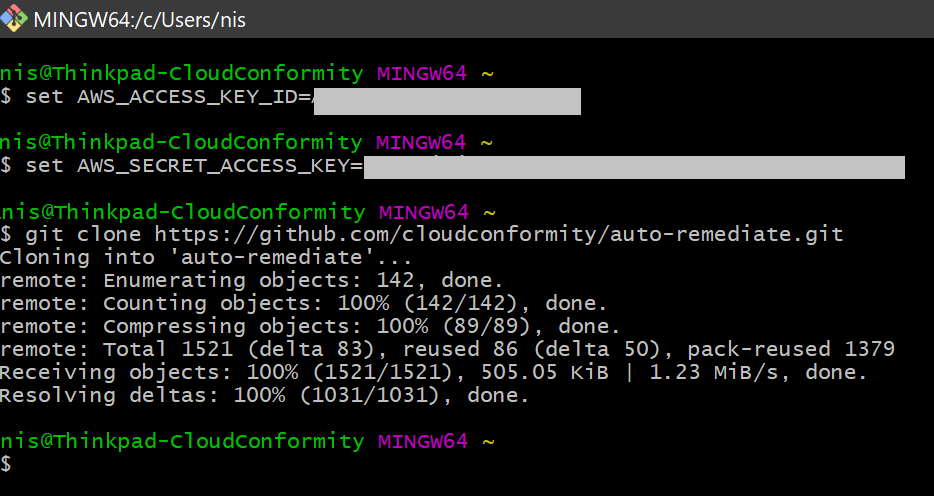The height and width of the screenshot is (496, 934).
Task: Click the Counting objects 100% line
Action: tap(302, 304)
